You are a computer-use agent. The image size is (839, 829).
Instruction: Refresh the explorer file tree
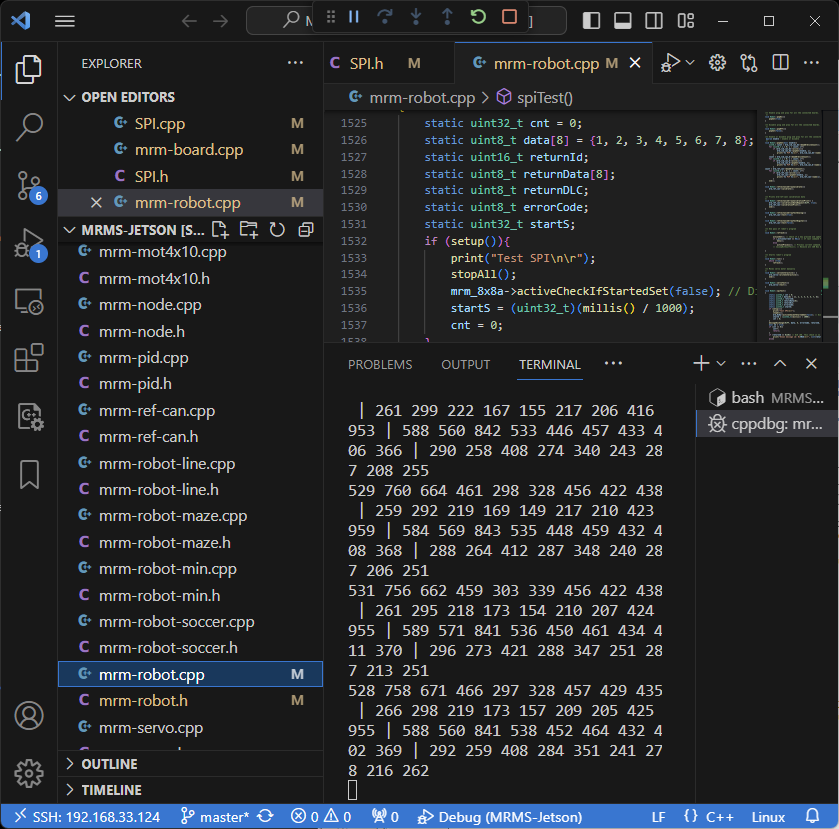click(277, 230)
